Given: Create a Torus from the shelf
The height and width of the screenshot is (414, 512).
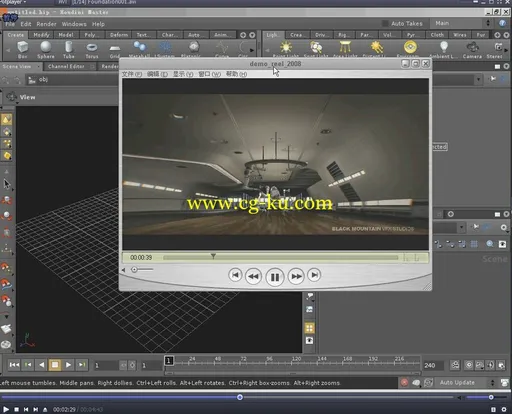Looking at the screenshot, I should coord(92,49).
